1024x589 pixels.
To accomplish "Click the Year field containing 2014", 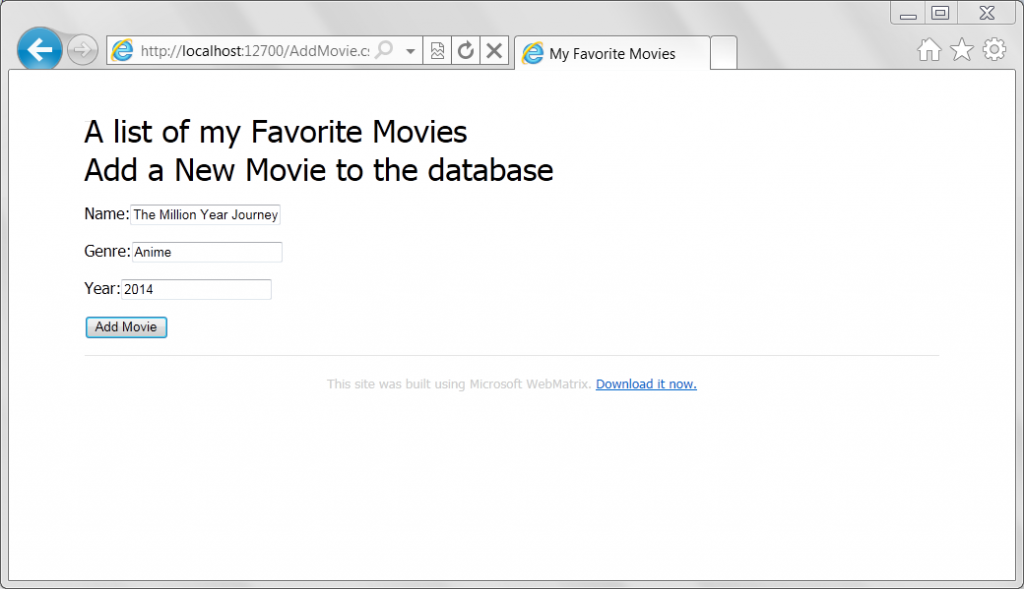I will (196, 289).
